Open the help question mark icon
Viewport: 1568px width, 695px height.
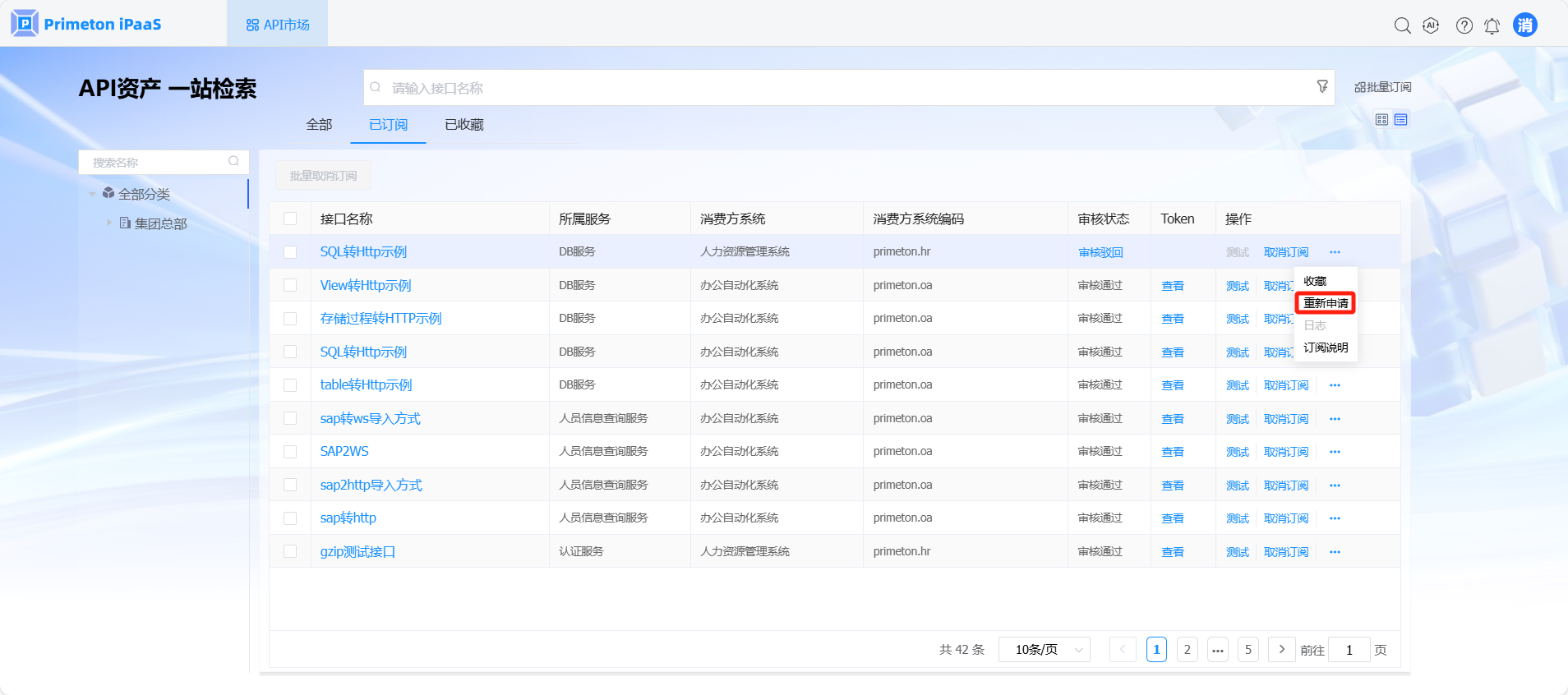point(1464,25)
